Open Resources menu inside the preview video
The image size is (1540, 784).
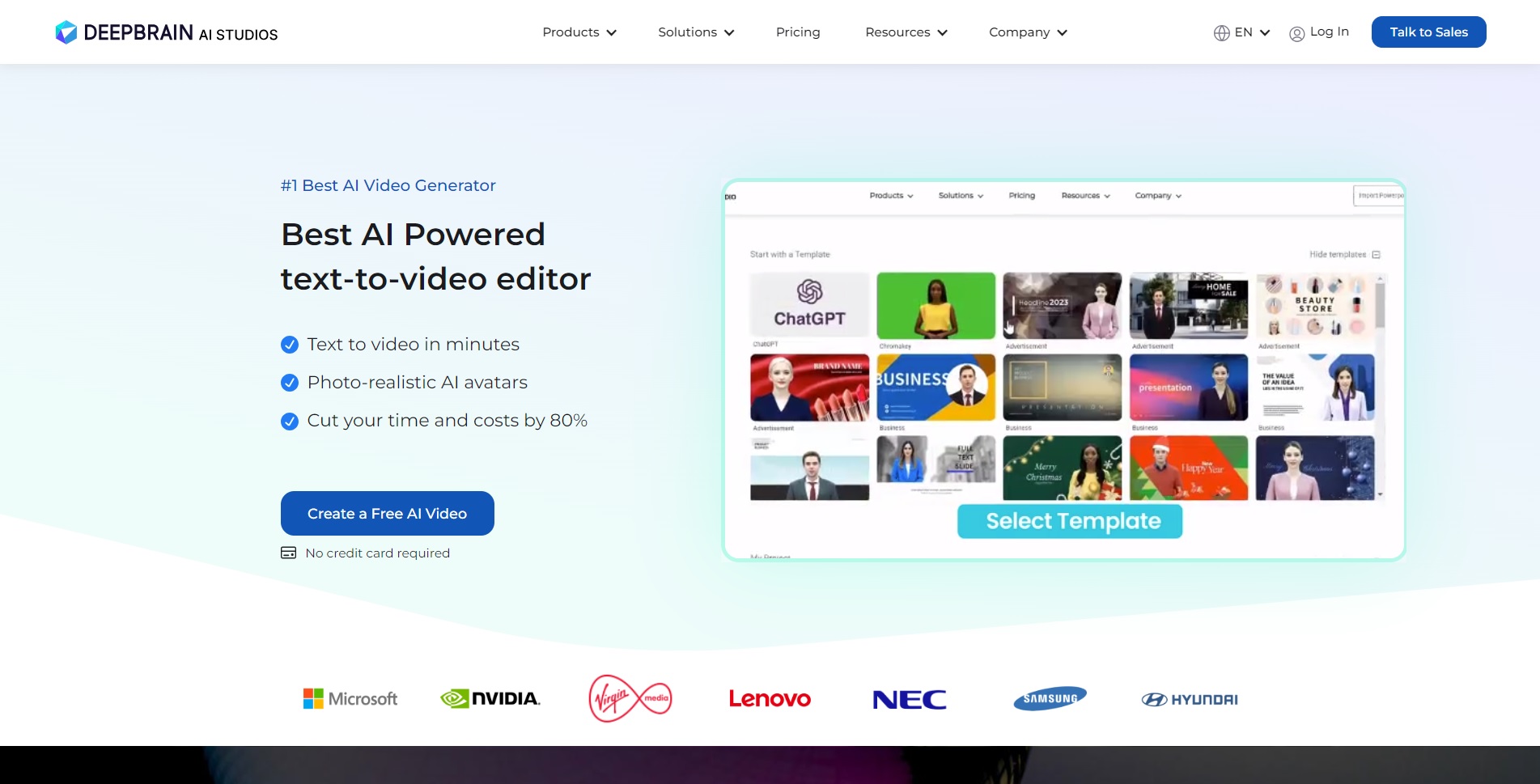point(1085,196)
